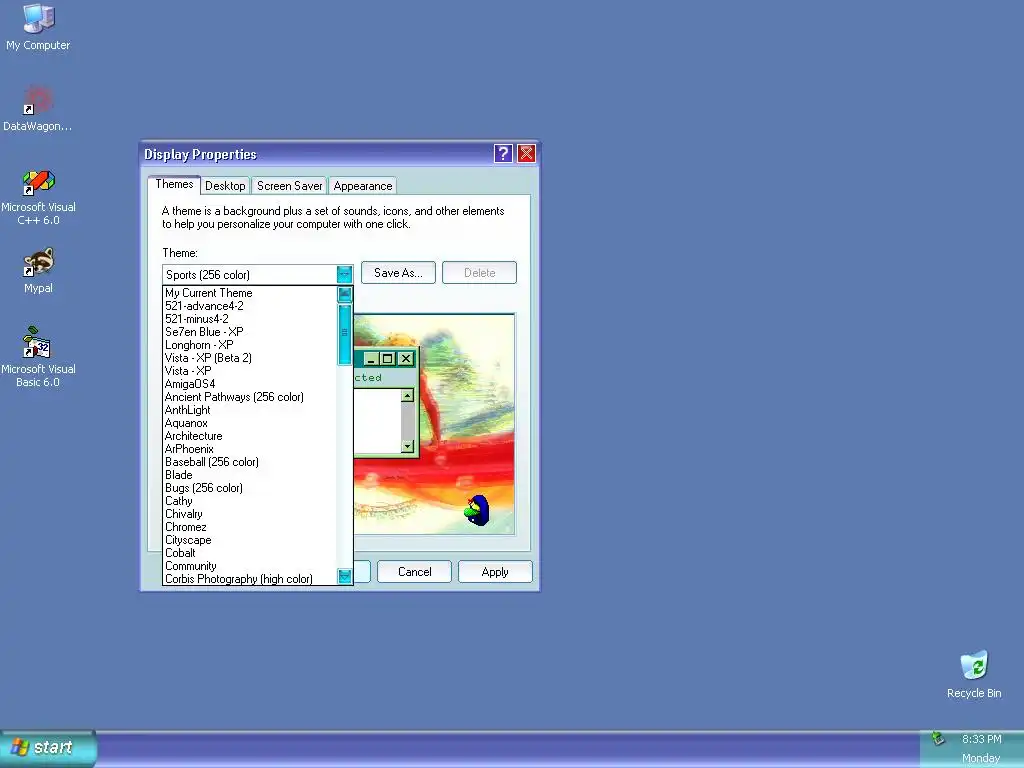Choose the Chivalry theme

(249, 514)
